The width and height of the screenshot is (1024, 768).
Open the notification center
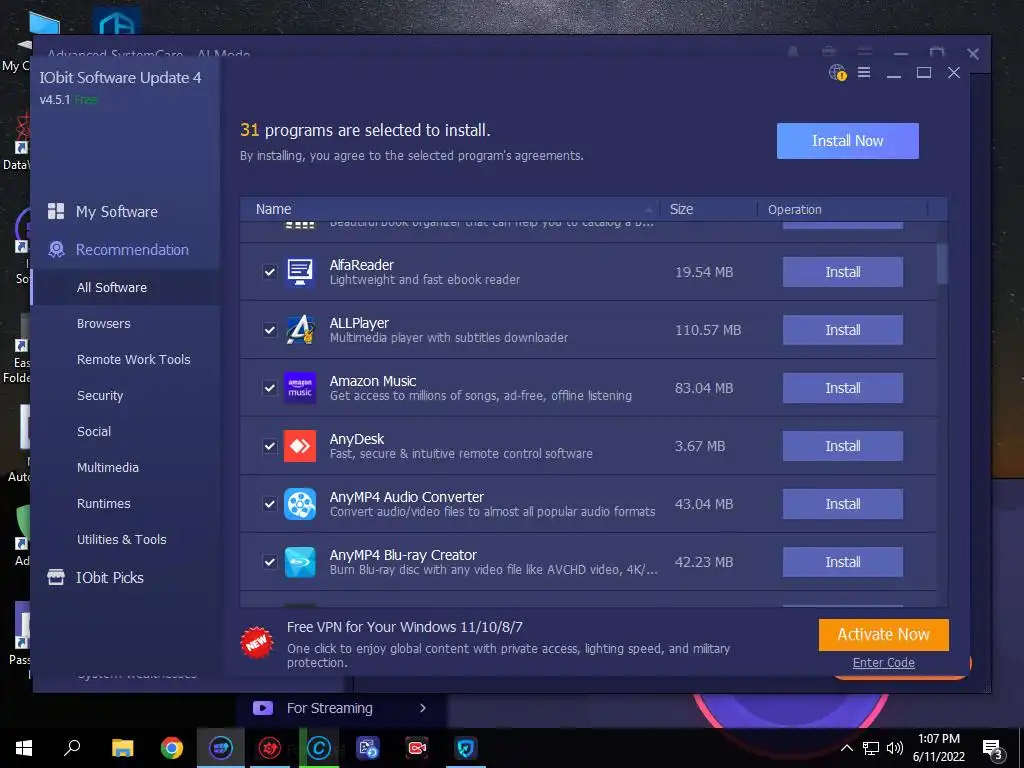[993, 748]
